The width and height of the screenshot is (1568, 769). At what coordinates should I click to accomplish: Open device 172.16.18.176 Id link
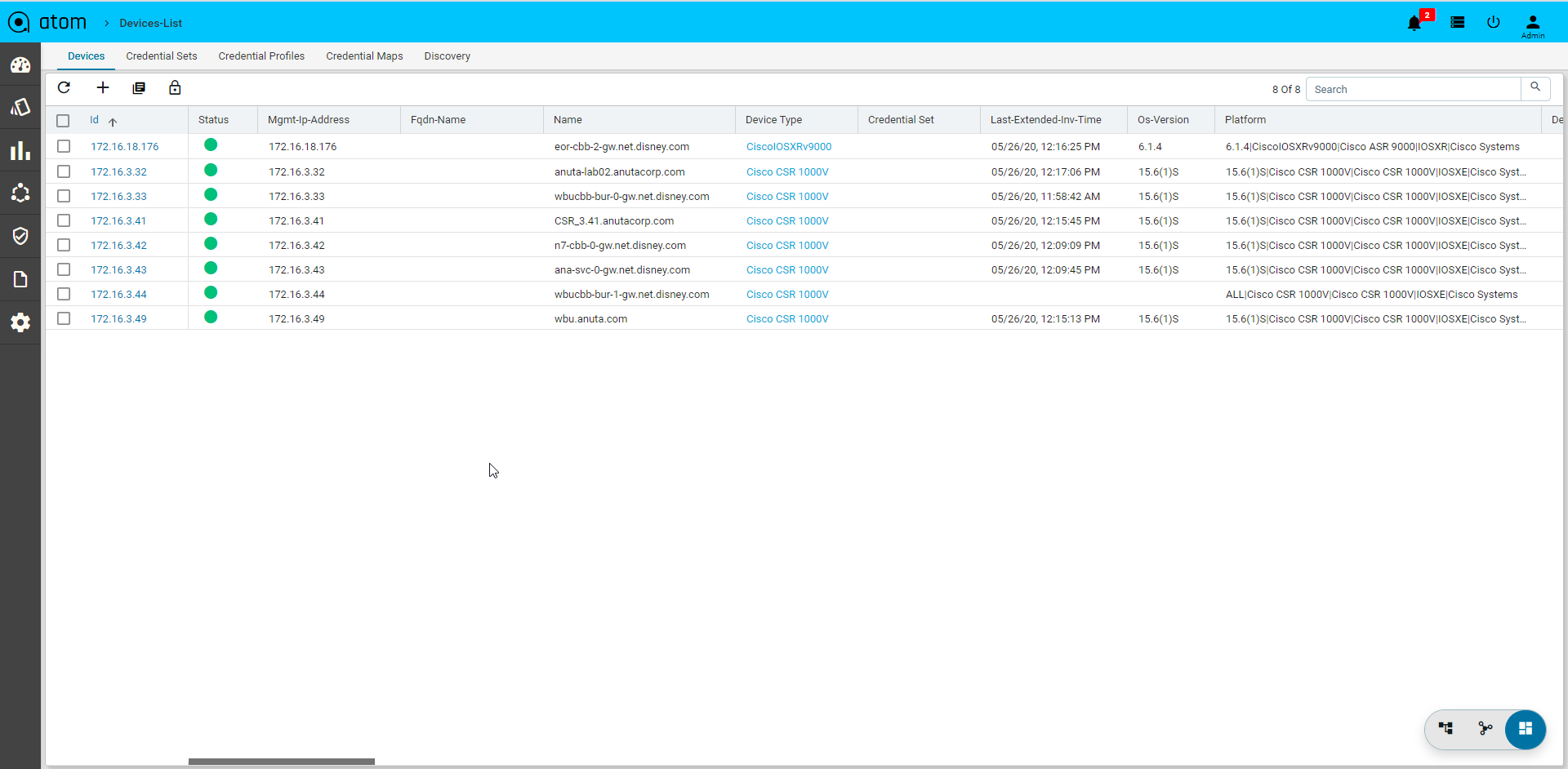pos(125,147)
